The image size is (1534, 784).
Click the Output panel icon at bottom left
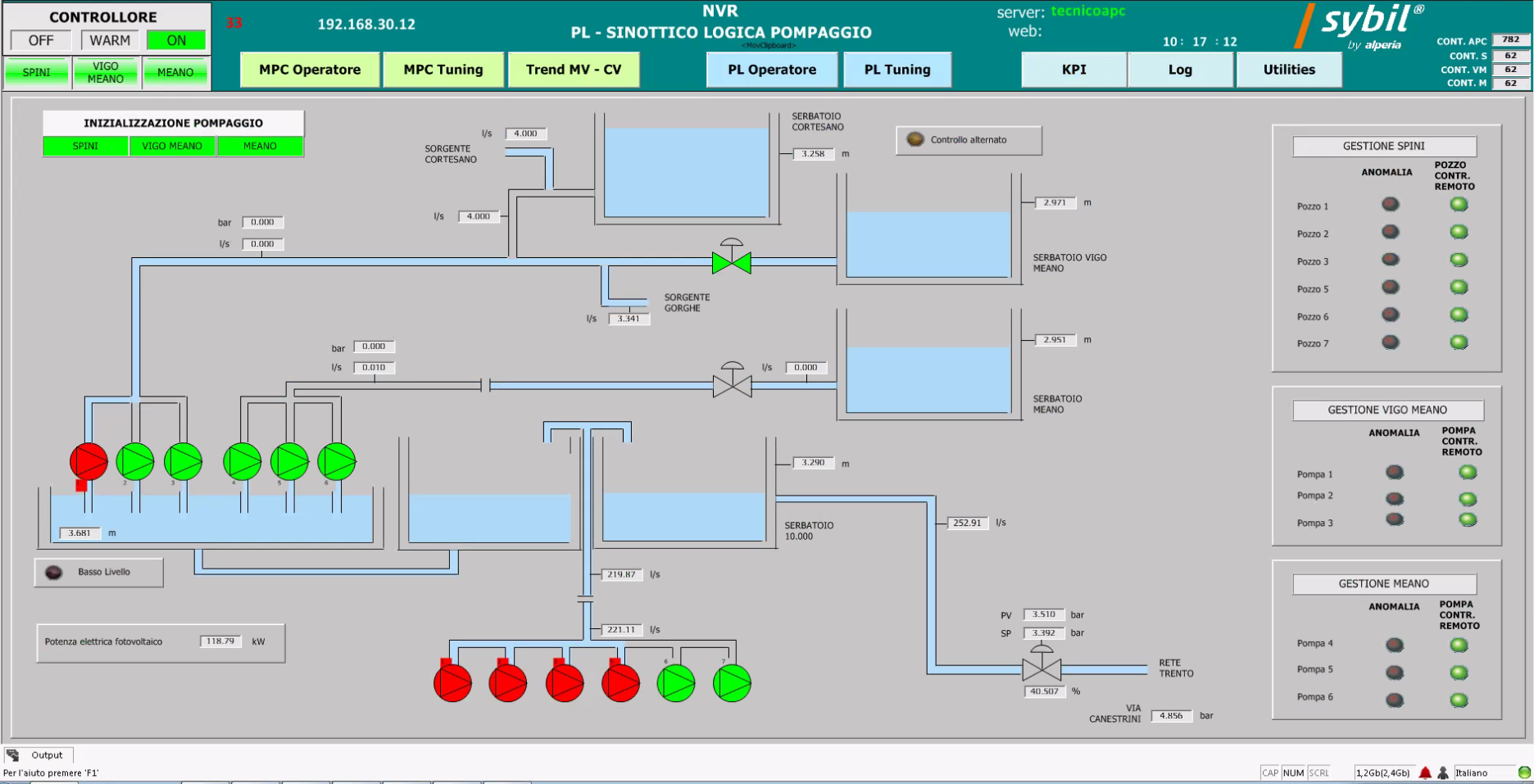13,755
